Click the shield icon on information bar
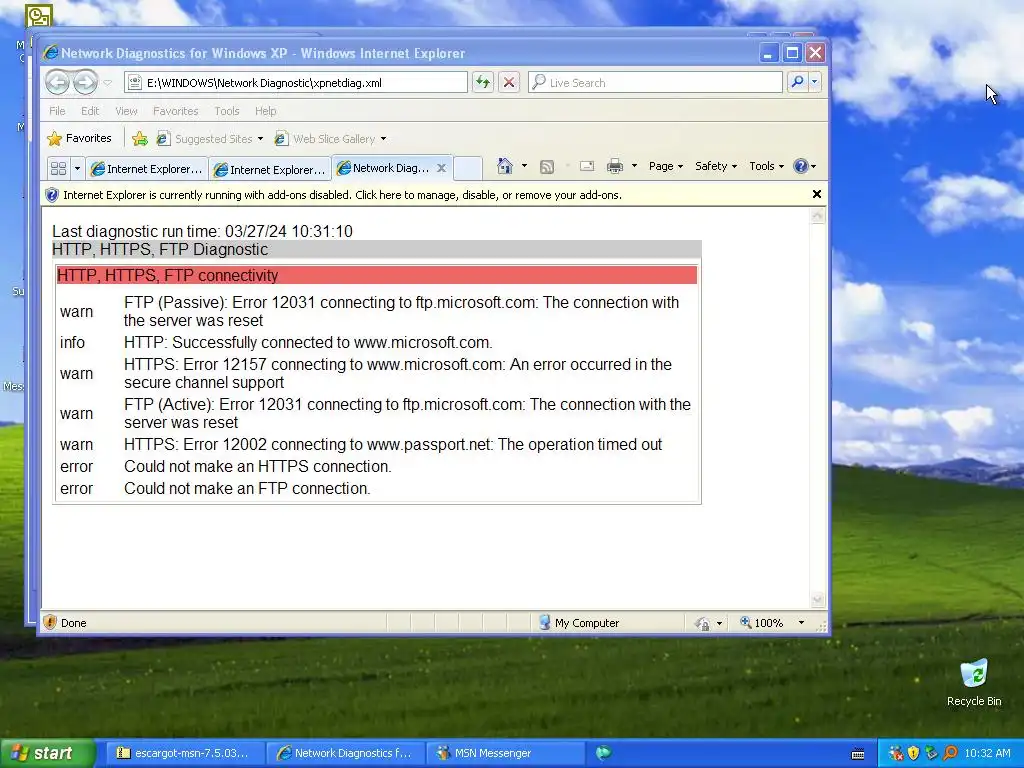The width and height of the screenshot is (1024, 768). tap(52, 195)
